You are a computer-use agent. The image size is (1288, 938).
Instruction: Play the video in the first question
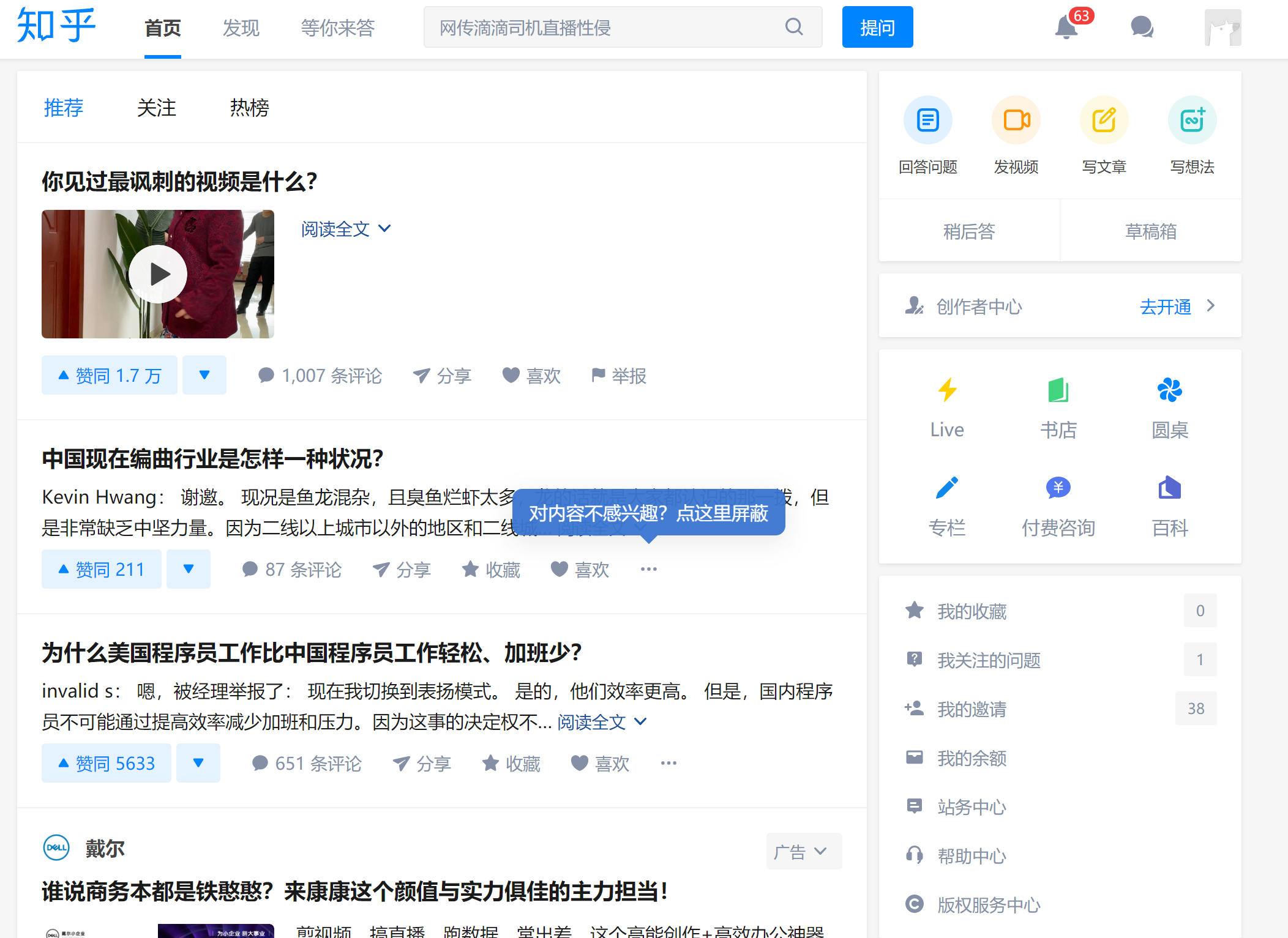point(157,274)
